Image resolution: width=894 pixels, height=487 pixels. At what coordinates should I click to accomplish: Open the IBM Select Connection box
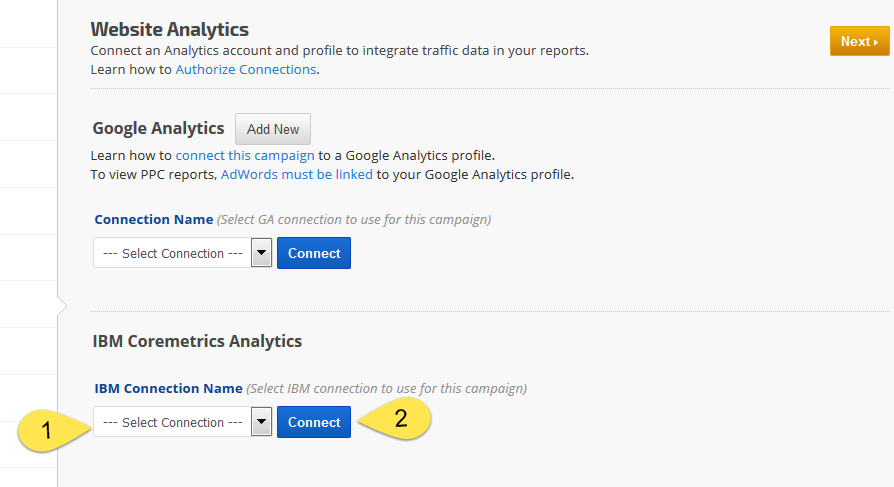[171, 422]
